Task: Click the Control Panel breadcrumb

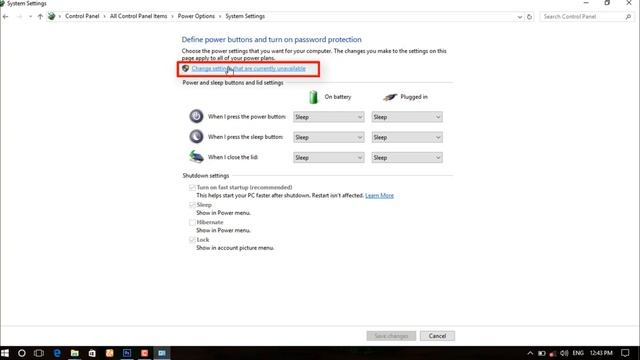Action: pyautogui.click(x=82, y=16)
